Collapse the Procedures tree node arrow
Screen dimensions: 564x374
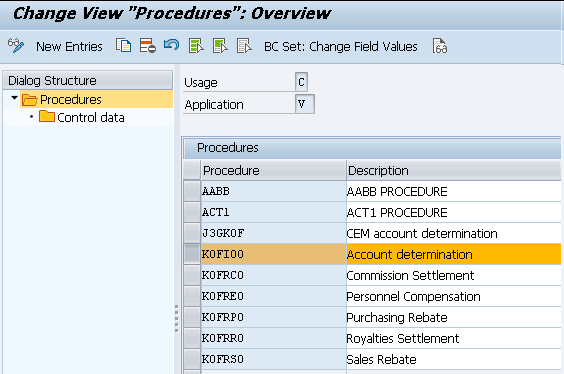14,98
